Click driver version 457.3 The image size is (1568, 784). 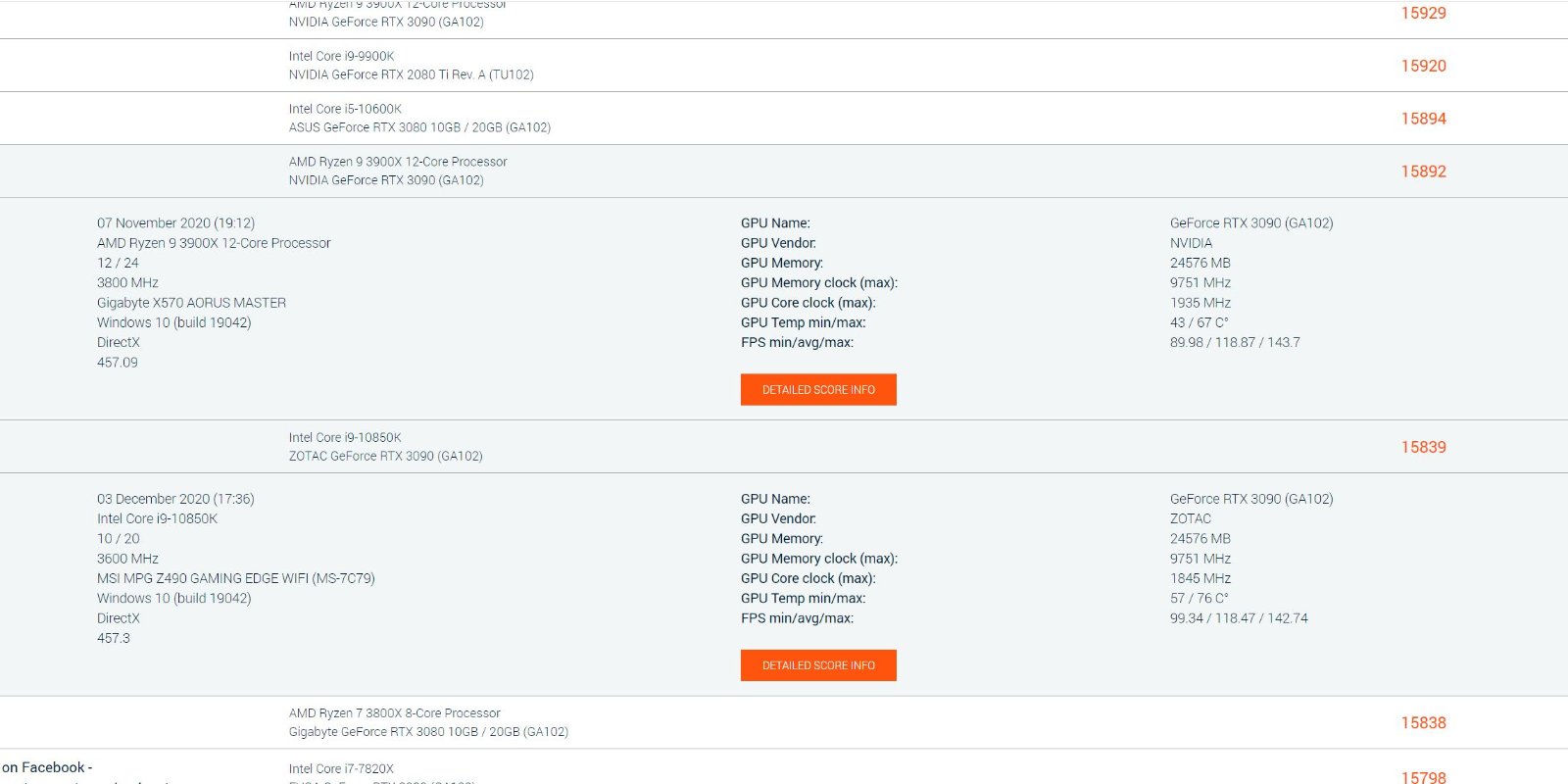click(114, 638)
